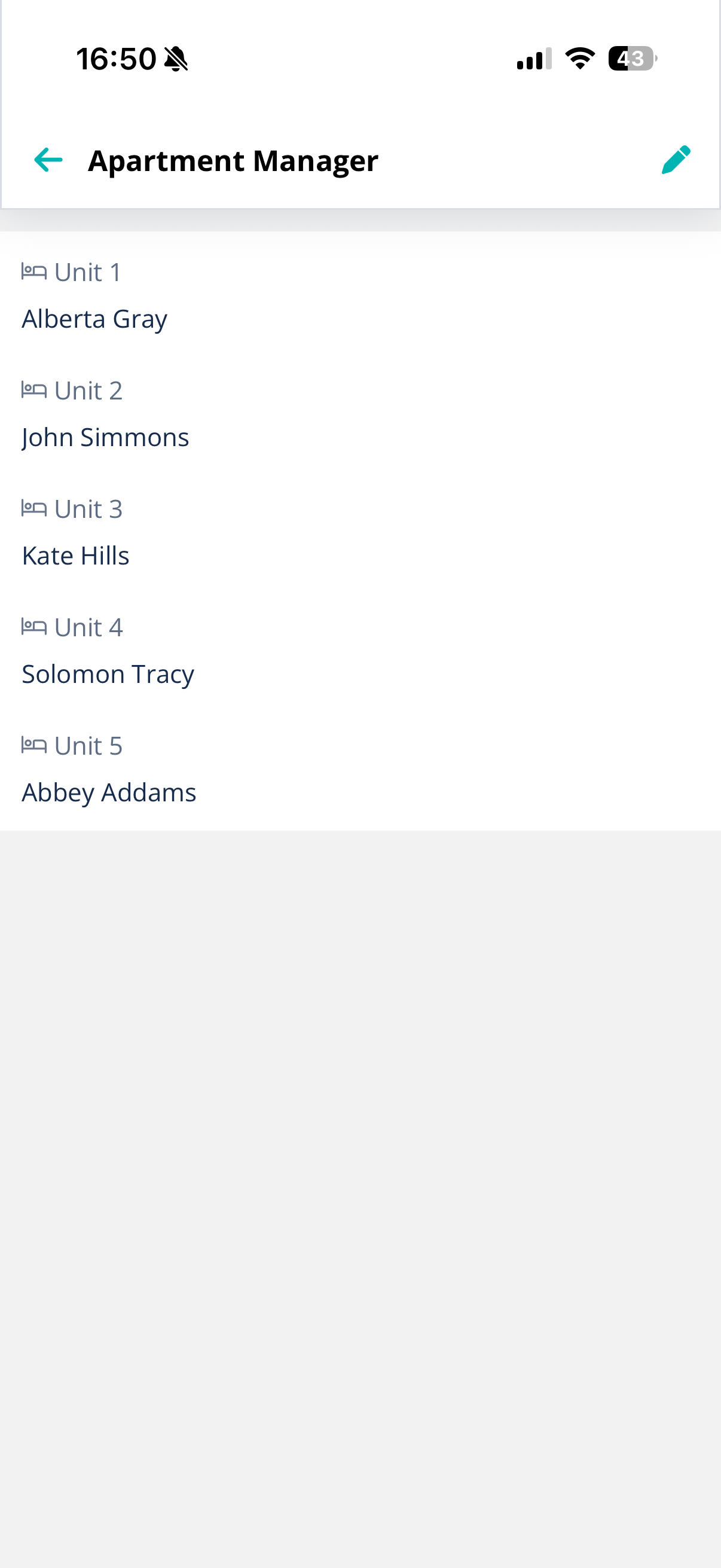721x1568 pixels.
Task: Tap the back arrow icon
Action: point(48,160)
